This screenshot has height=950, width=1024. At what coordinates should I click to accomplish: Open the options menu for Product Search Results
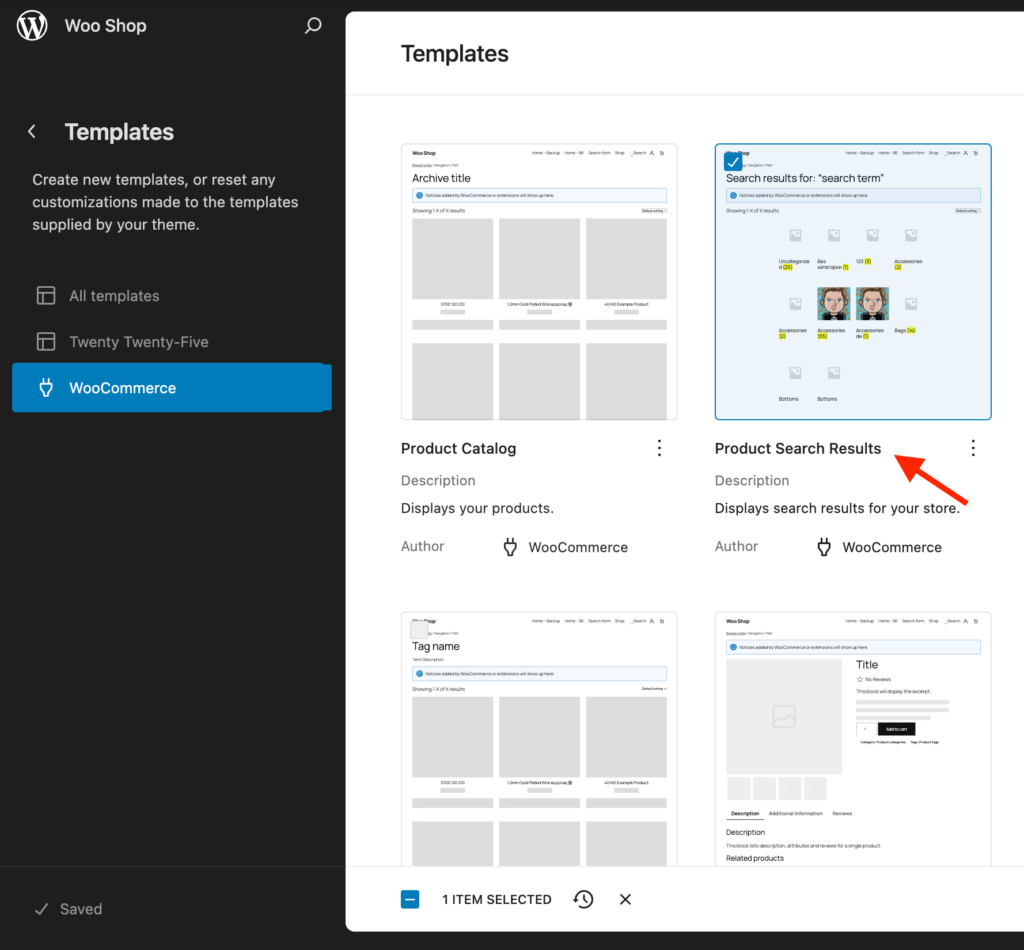pyautogui.click(x=973, y=448)
